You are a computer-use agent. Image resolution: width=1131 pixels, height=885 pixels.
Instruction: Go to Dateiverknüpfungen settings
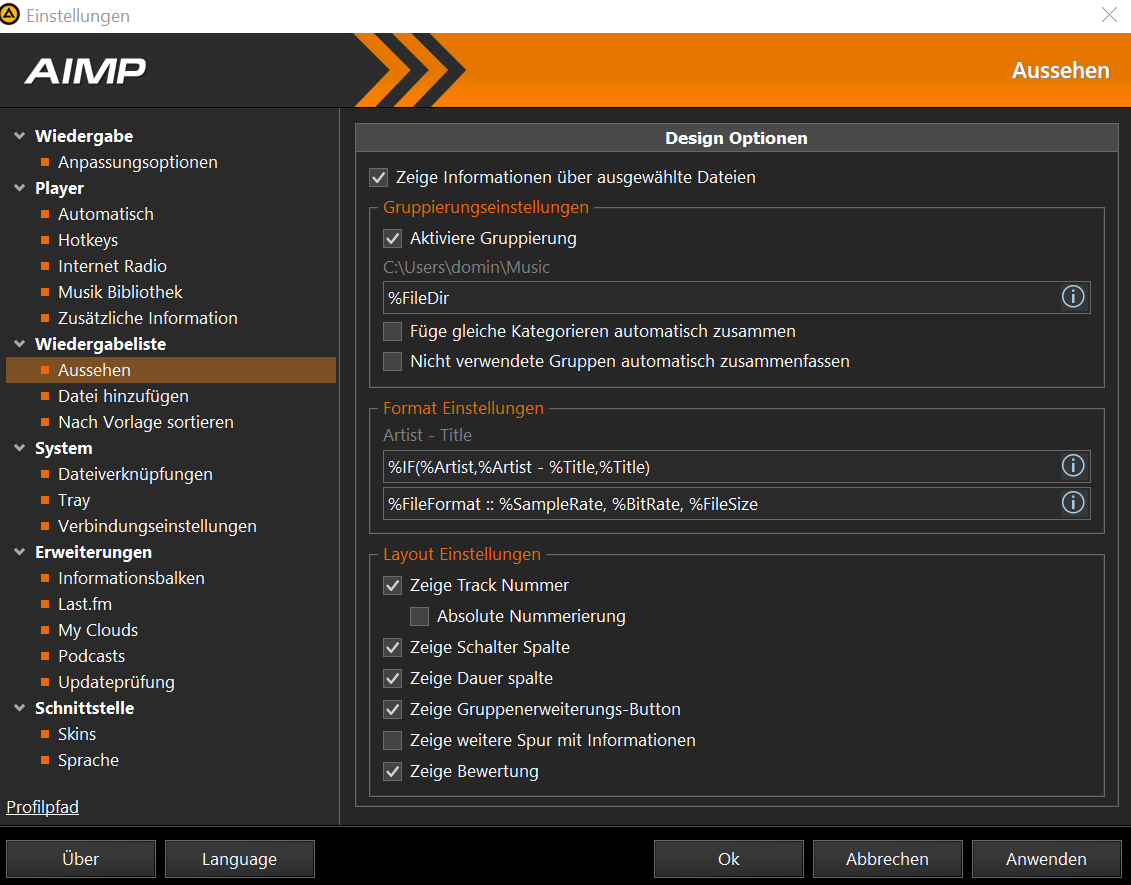click(136, 474)
